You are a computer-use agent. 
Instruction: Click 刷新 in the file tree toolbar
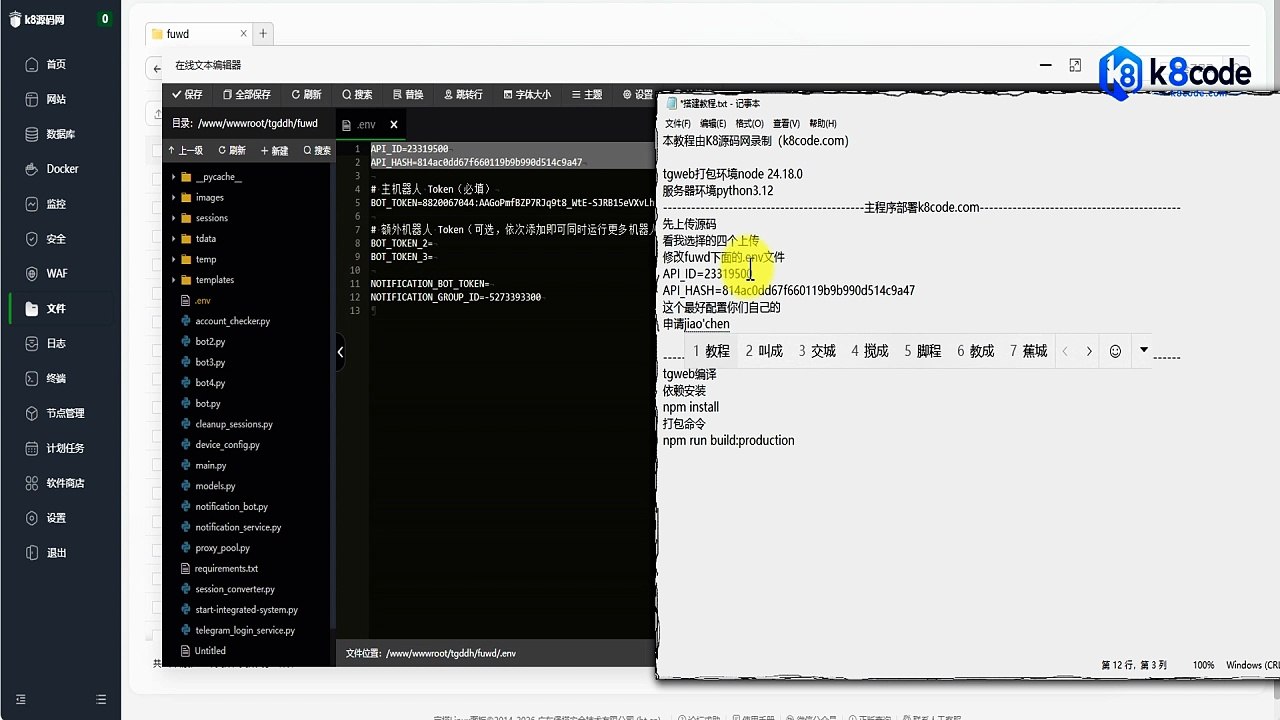tap(232, 151)
